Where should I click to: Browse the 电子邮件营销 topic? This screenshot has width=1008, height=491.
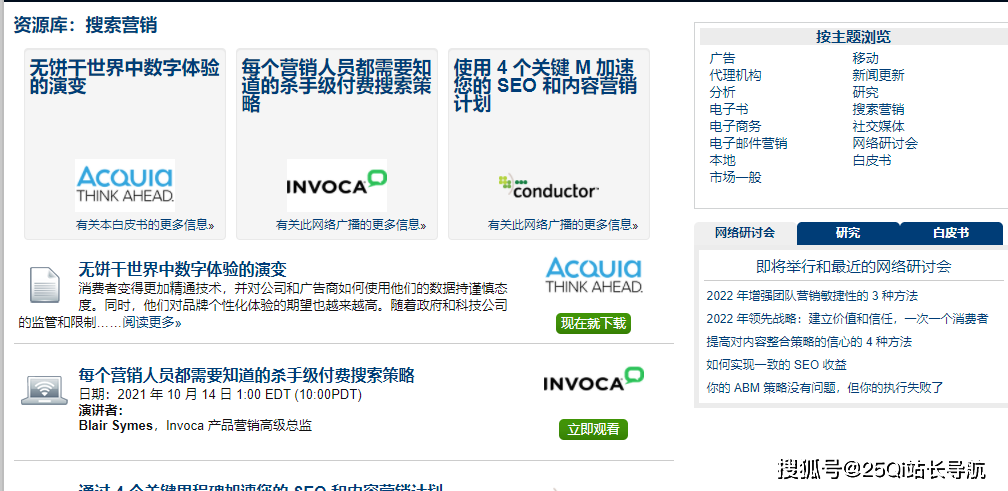pyautogui.click(x=748, y=143)
